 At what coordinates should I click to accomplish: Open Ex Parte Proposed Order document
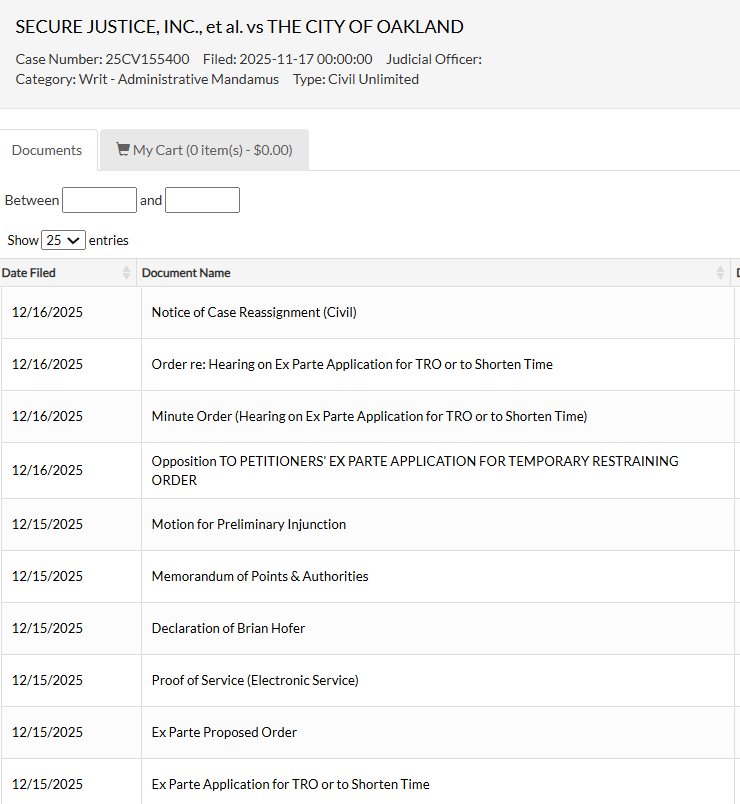(224, 732)
